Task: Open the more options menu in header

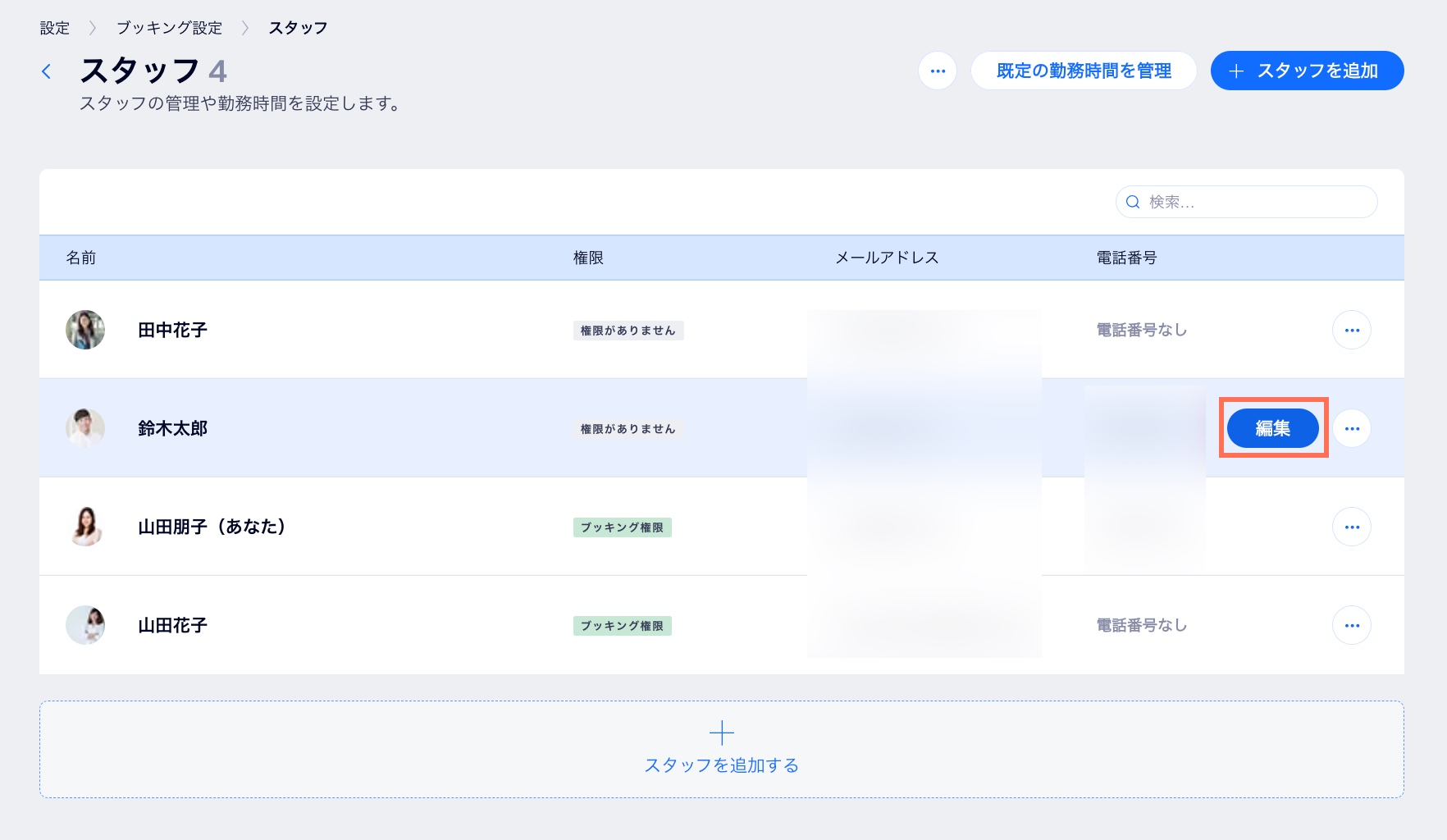Action: coord(938,71)
